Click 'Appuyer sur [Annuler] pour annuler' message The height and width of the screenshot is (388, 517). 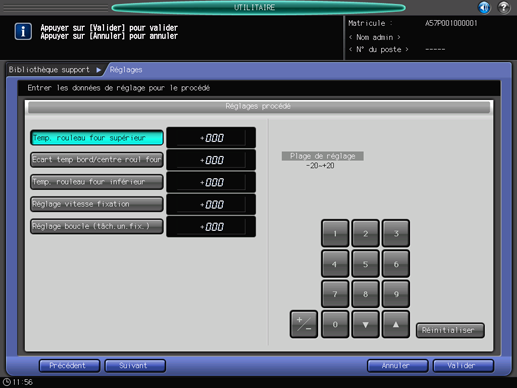point(109,36)
